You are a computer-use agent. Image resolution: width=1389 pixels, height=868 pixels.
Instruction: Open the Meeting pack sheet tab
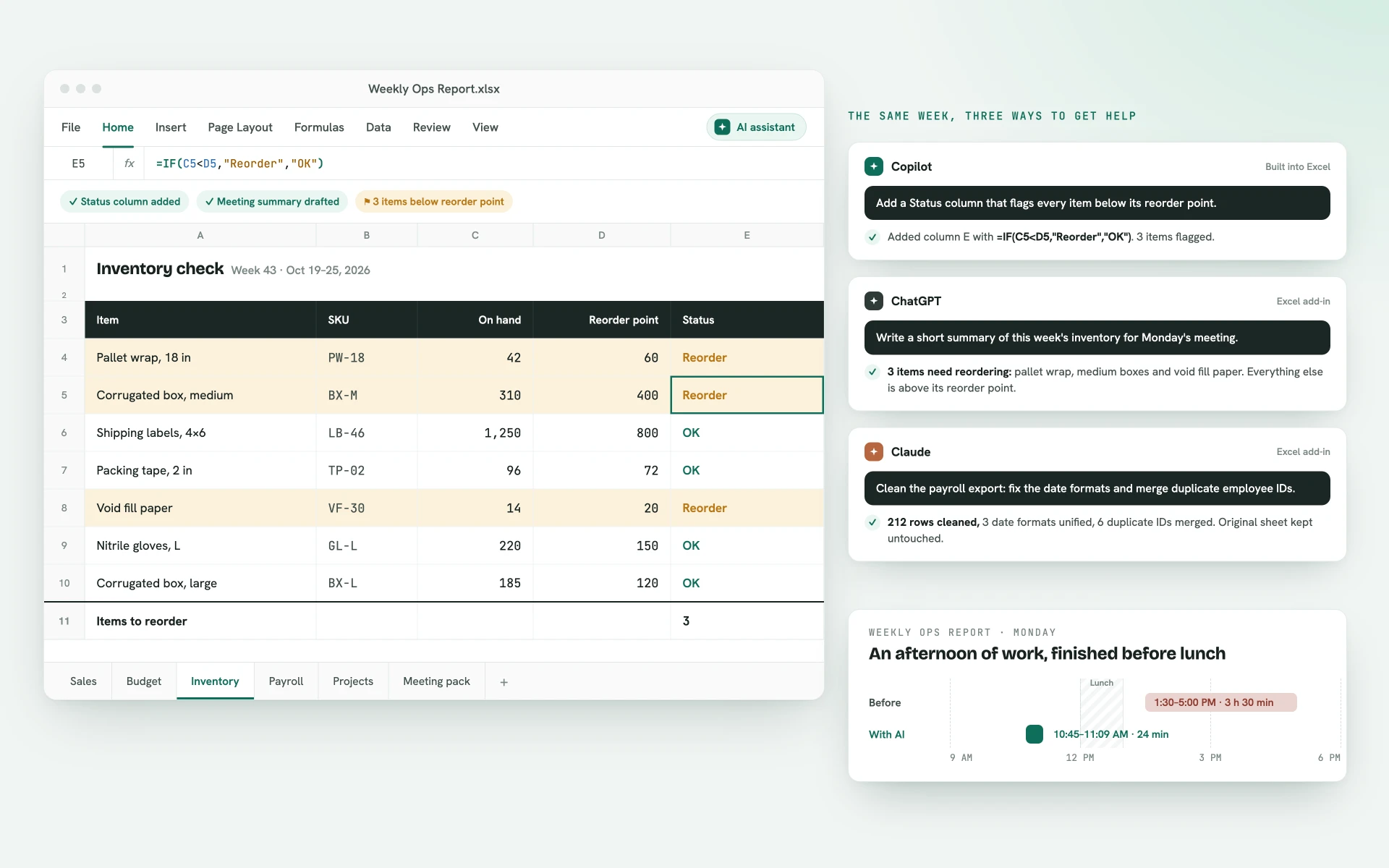click(x=436, y=681)
